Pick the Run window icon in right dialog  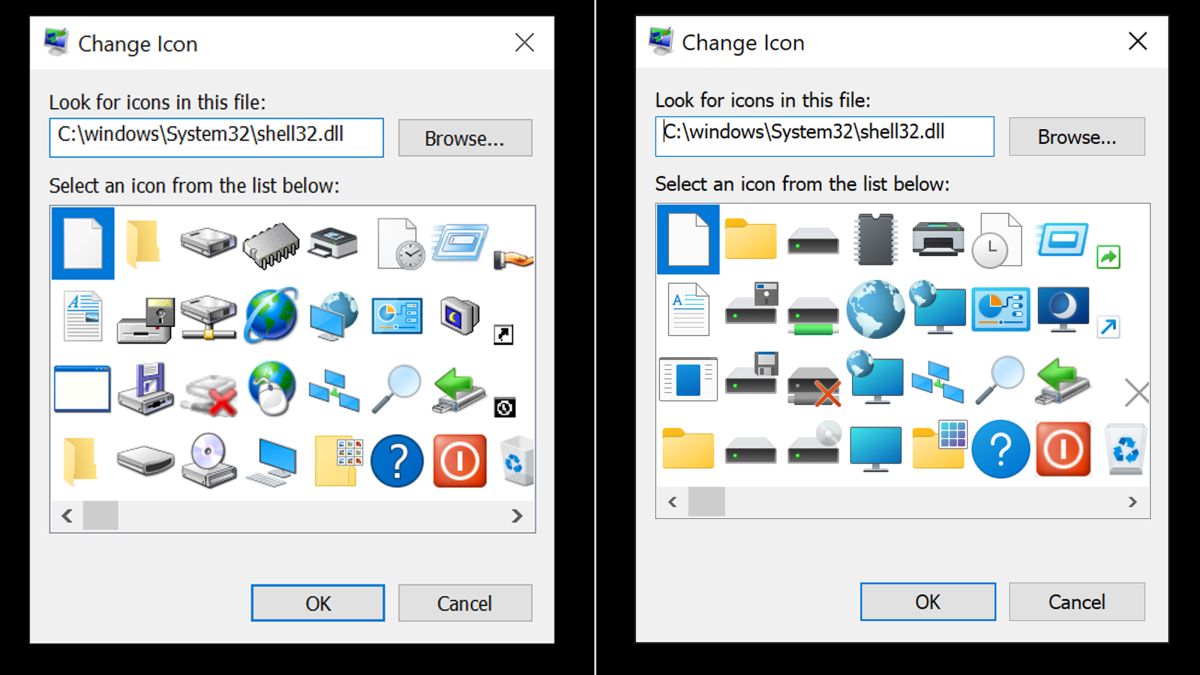pos(1061,238)
